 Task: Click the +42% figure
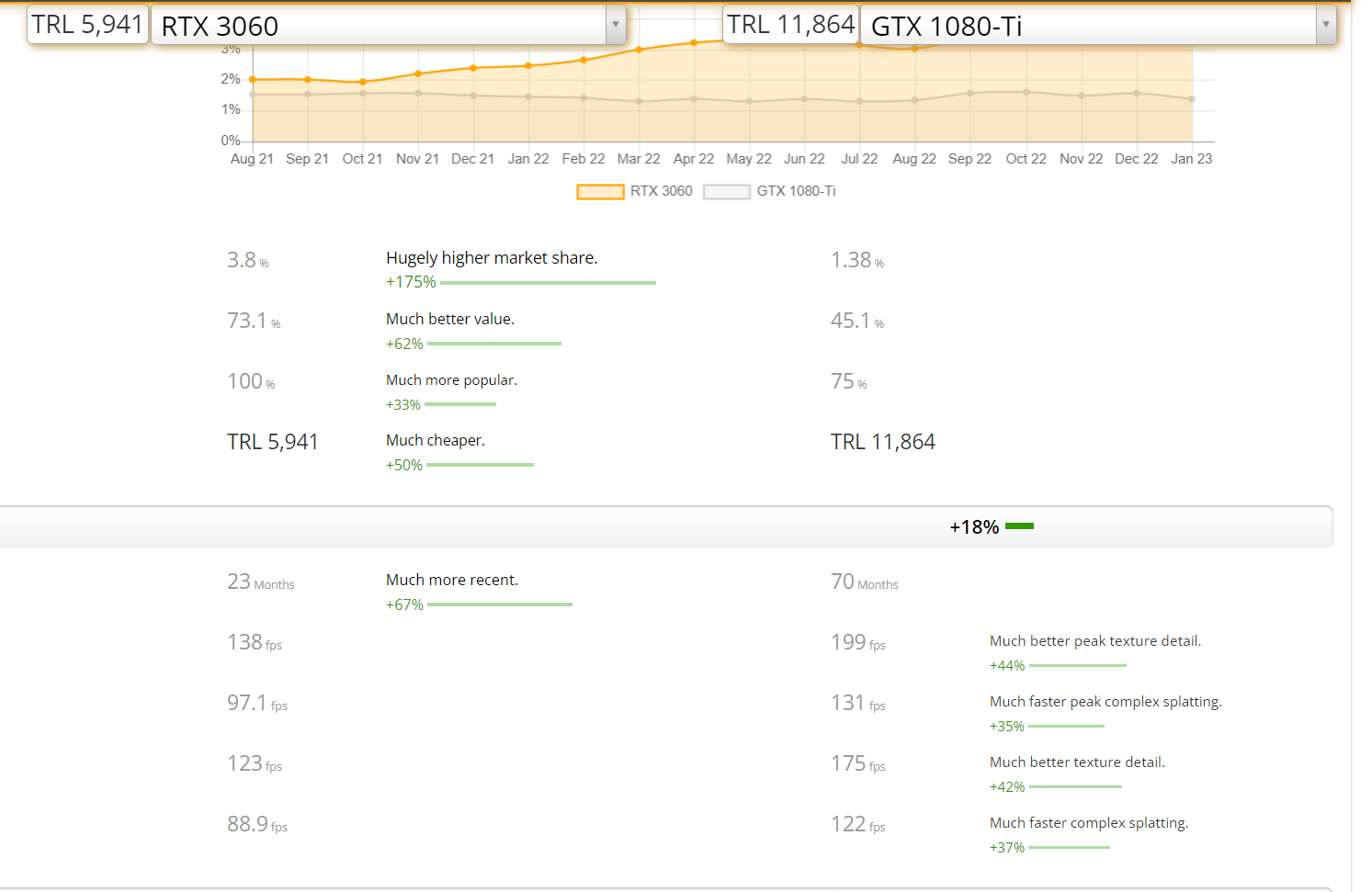tap(1007, 787)
